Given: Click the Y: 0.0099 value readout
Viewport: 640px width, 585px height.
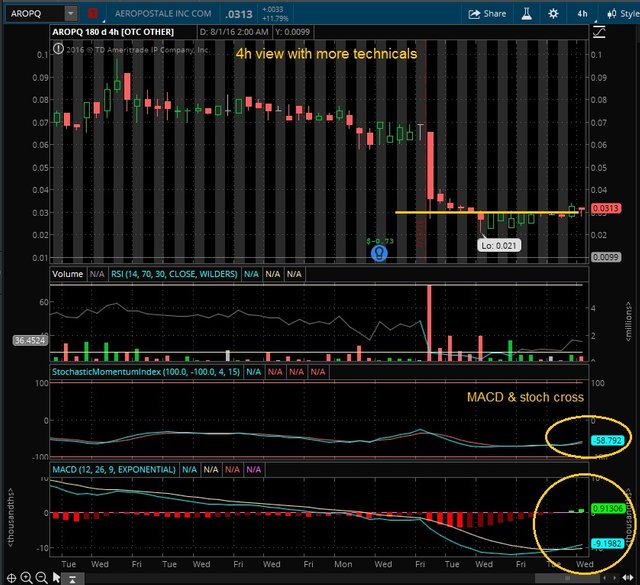Looking at the screenshot, I should [292, 32].
